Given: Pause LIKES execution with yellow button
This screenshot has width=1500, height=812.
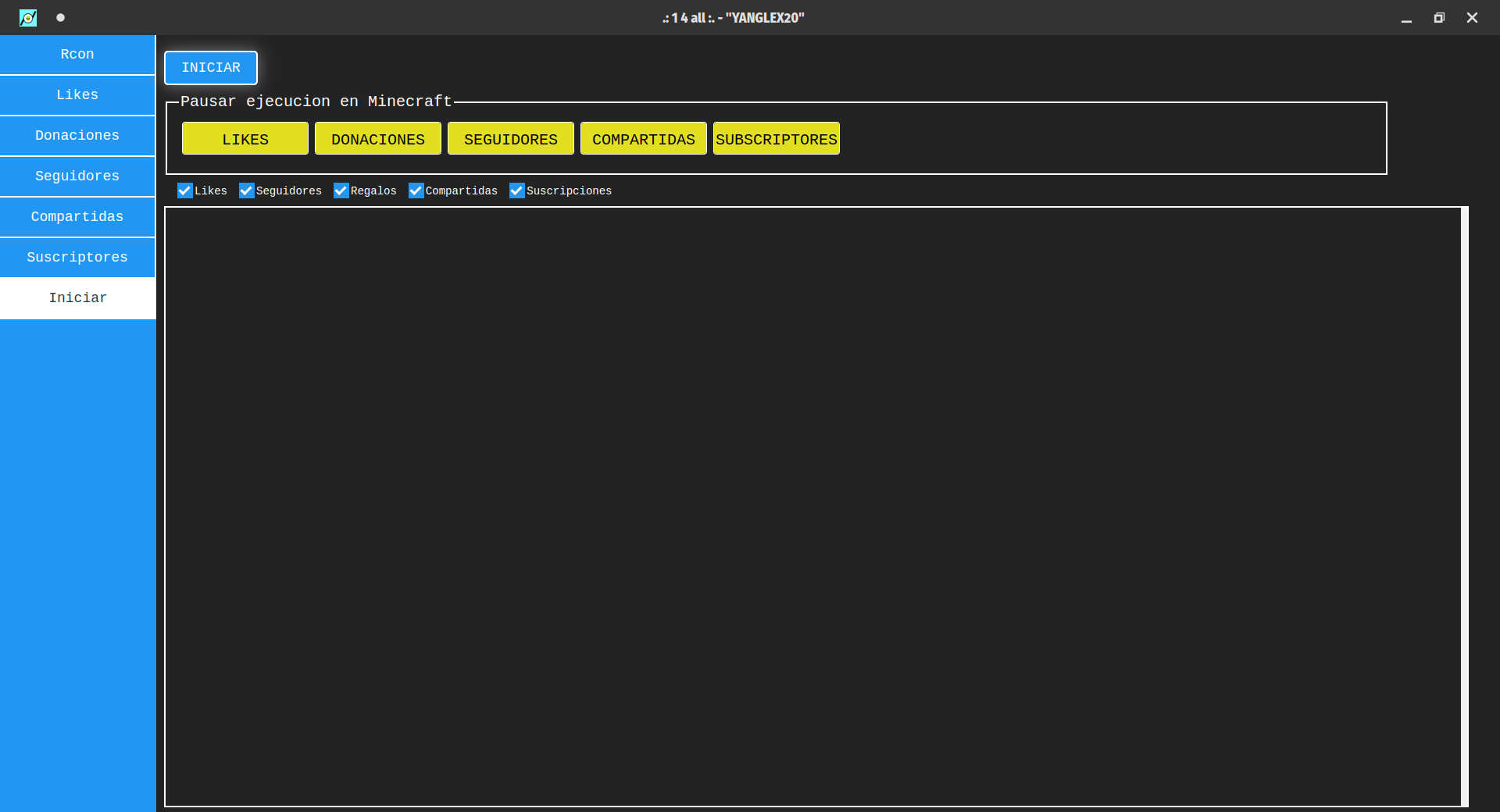Looking at the screenshot, I should click(245, 139).
